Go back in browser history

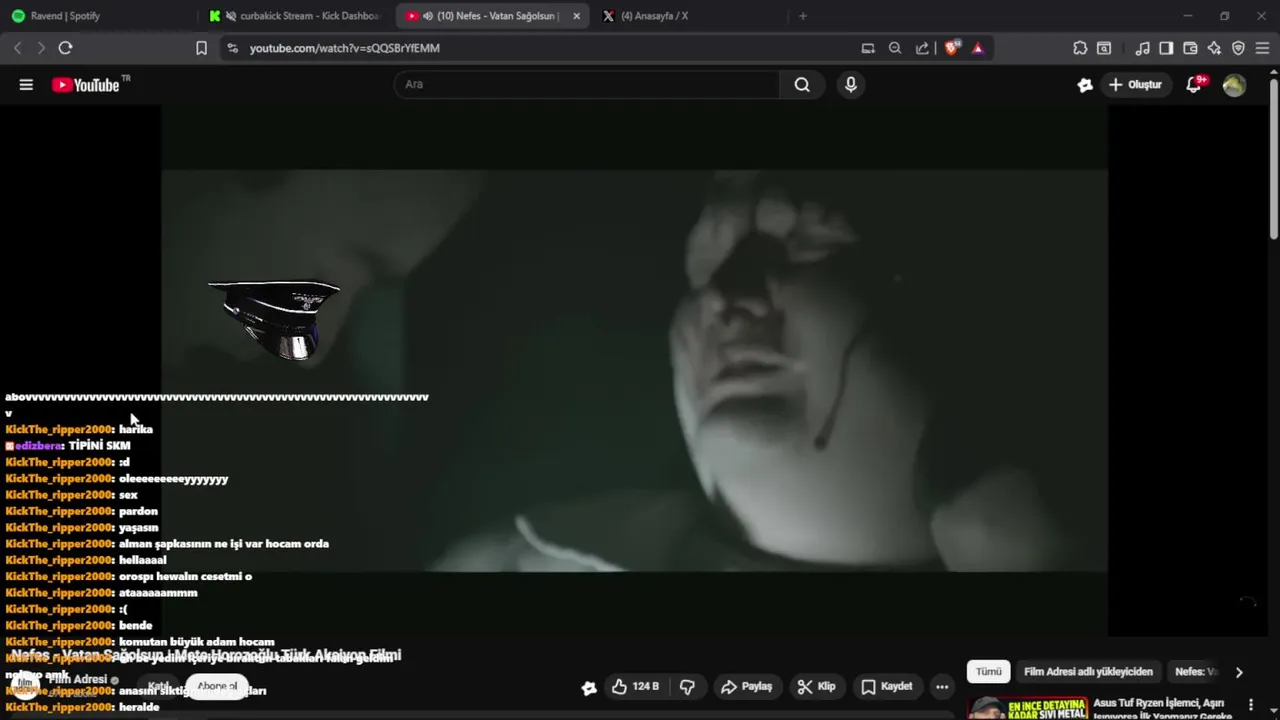point(17,48)
